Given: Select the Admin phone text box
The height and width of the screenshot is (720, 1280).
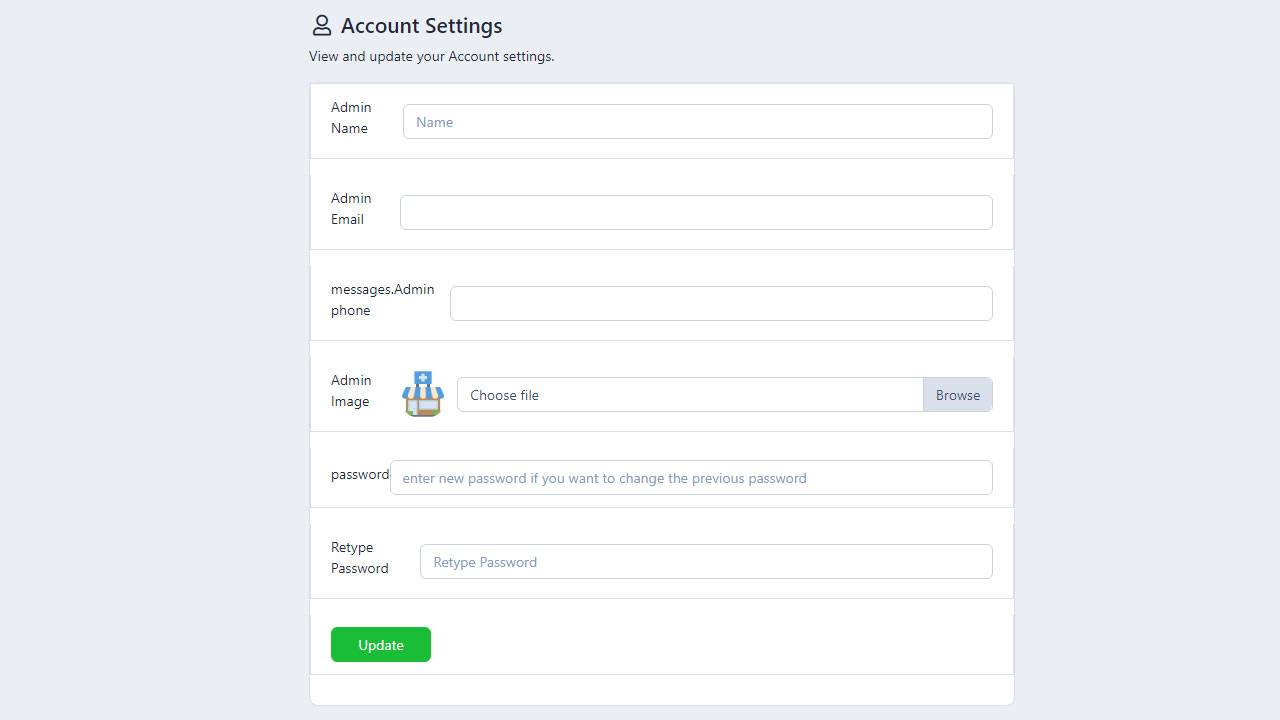Looking at the screenshot, I should pyautogui.click(x=721, y=304).
